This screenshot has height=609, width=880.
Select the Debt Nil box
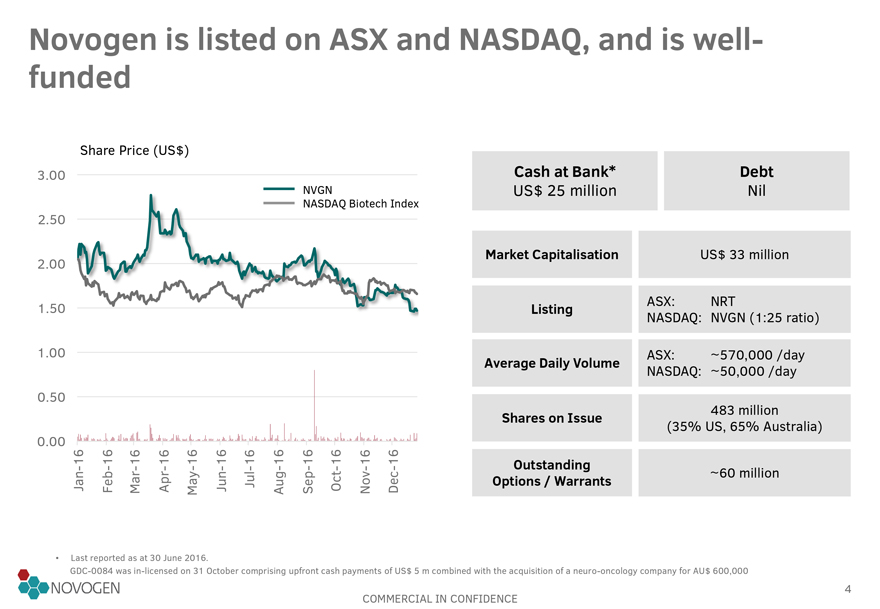point(756,181)
